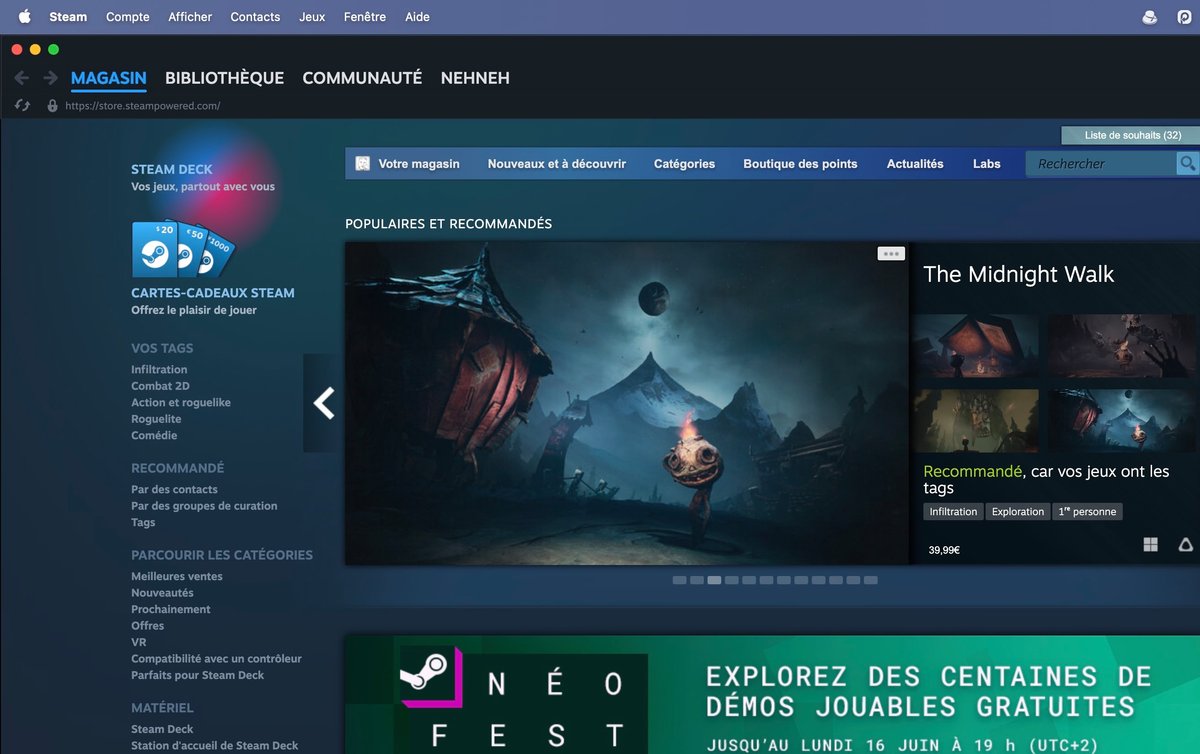The image size is (1200, 754).
Task: Select the fourth carousel page dot
Action: tap(732, 580)
